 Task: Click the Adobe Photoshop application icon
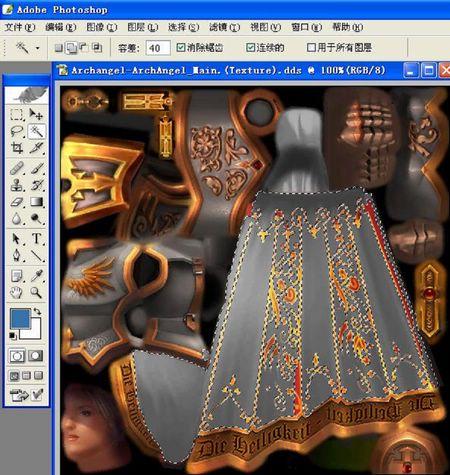click(x=7, y=9)
